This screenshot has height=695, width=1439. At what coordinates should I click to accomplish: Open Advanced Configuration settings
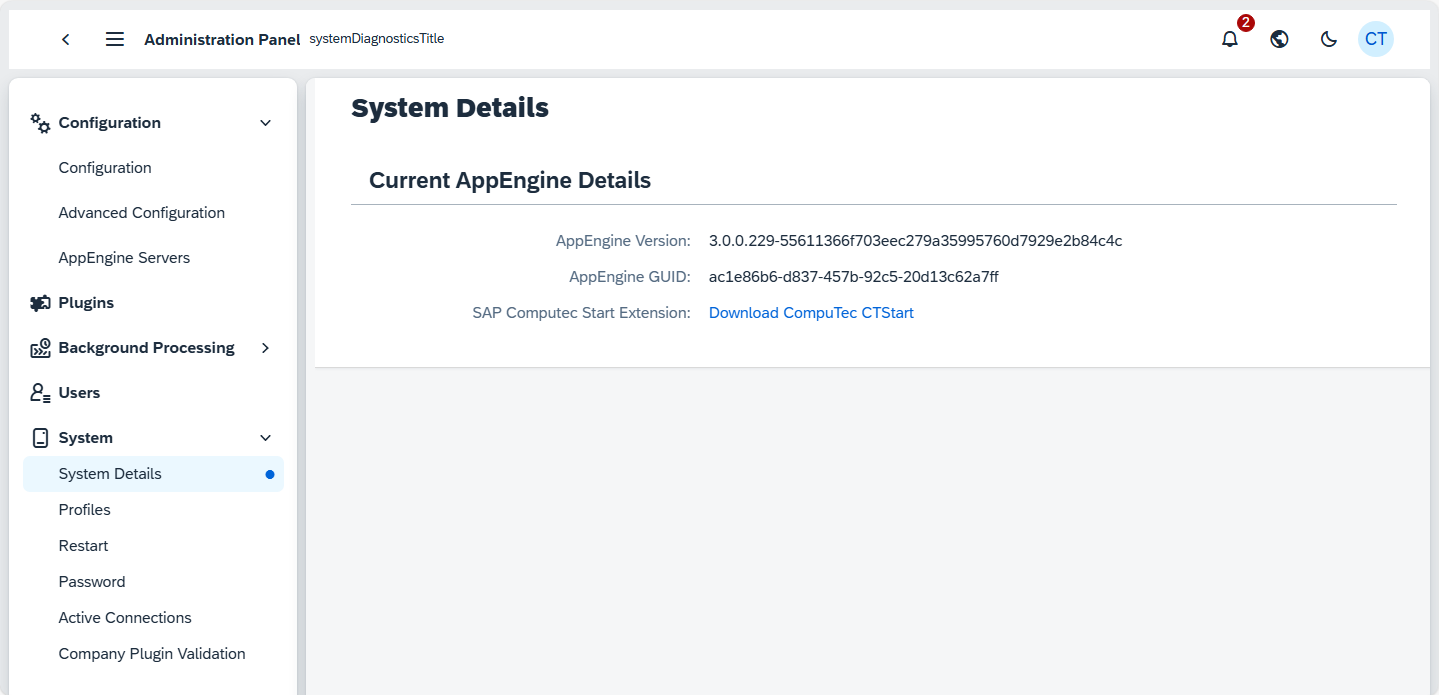pos(141,212)
